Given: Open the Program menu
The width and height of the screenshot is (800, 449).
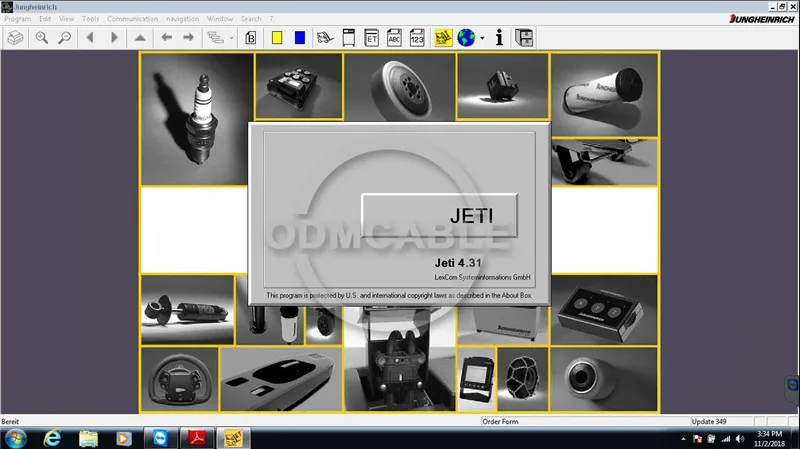Looking at the screenshot, I should point(18,19).
